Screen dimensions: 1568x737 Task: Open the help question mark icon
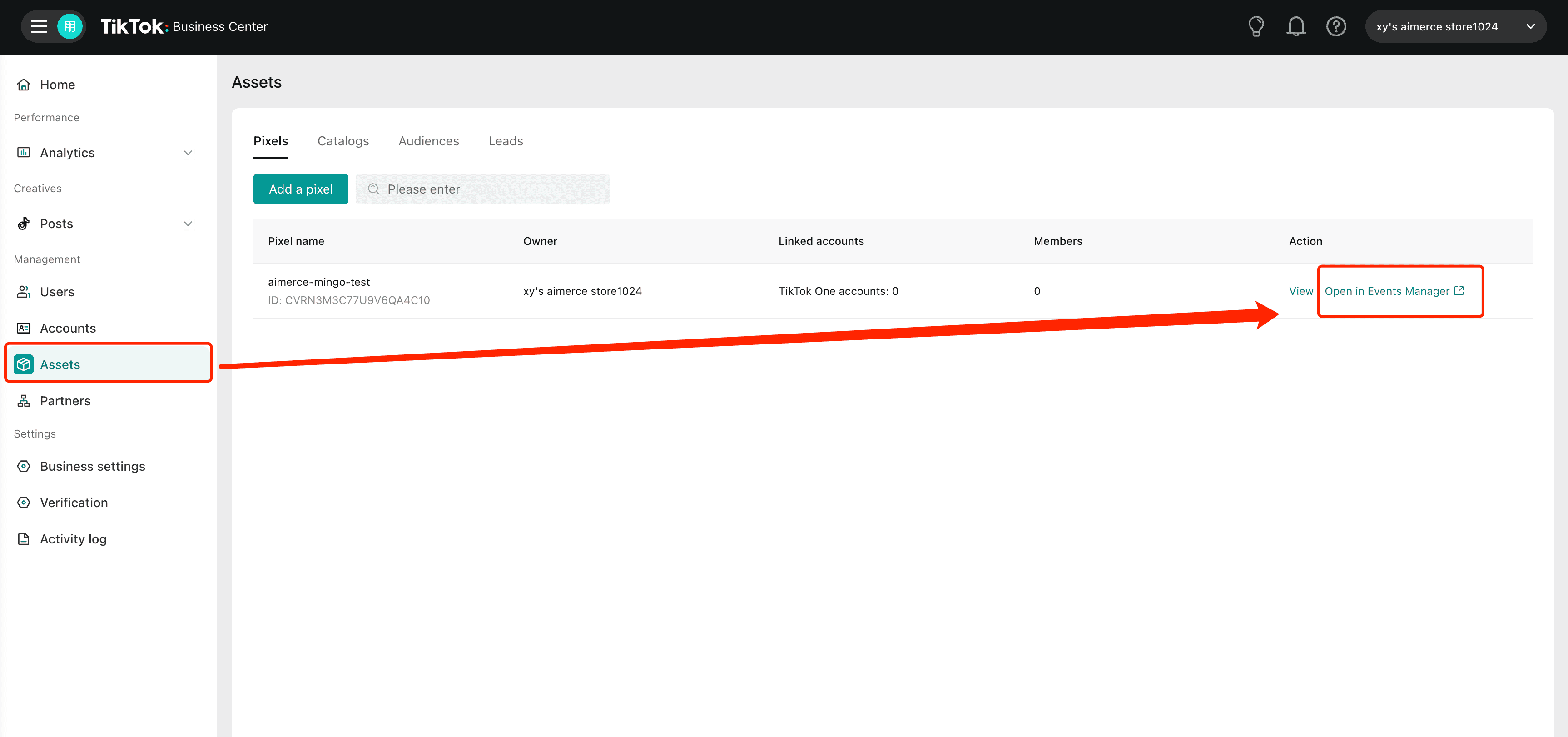click(x=1336, y=26)
